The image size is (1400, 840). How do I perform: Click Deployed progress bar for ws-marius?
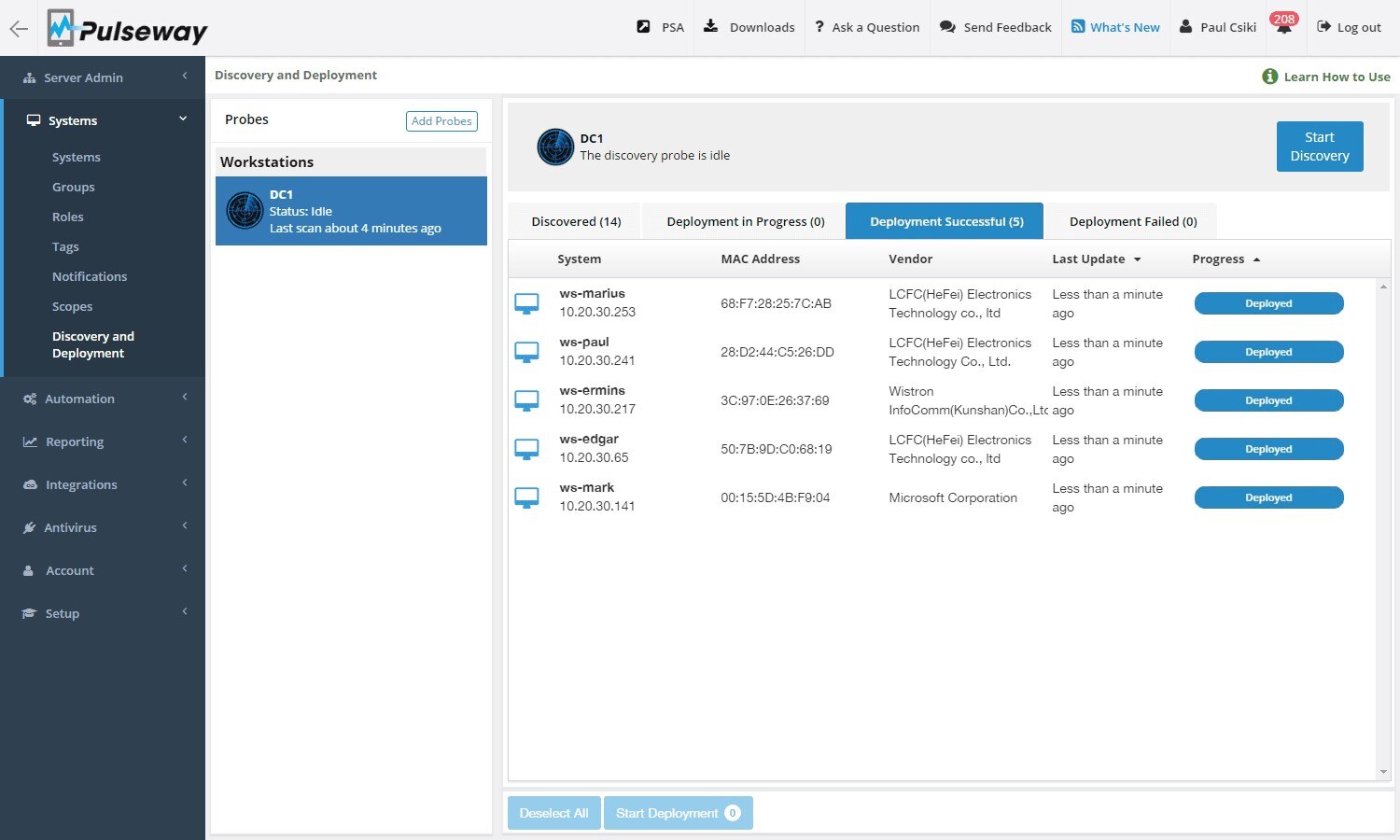pyautogui.click(x=1268, y=303)
